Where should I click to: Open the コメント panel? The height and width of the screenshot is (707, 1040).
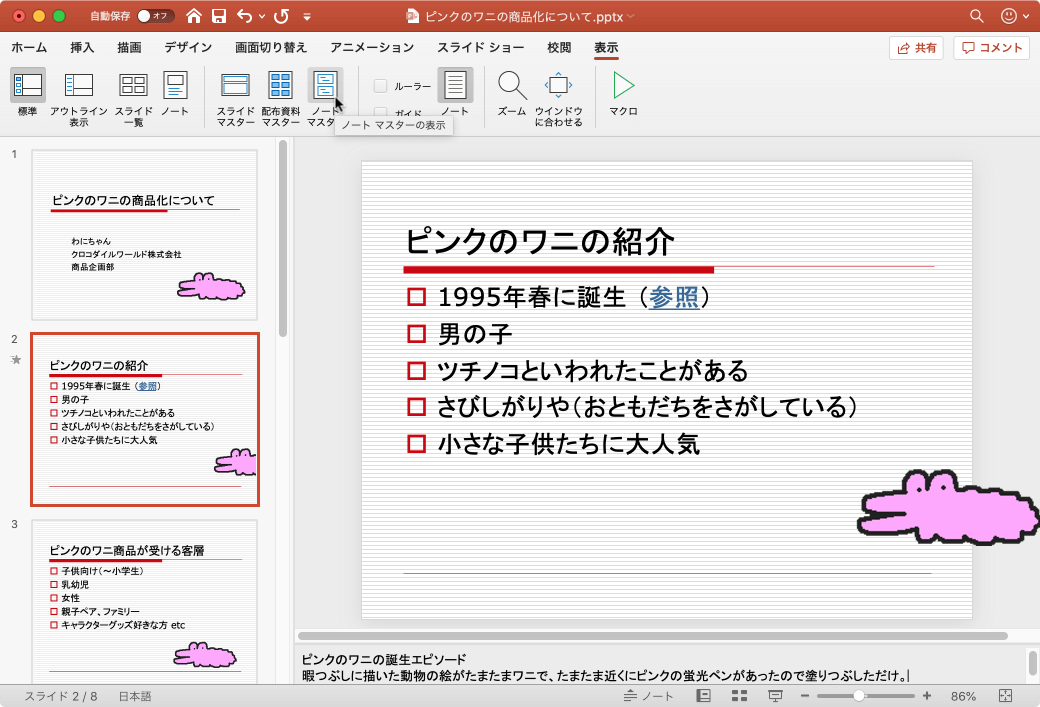point(991,47)
